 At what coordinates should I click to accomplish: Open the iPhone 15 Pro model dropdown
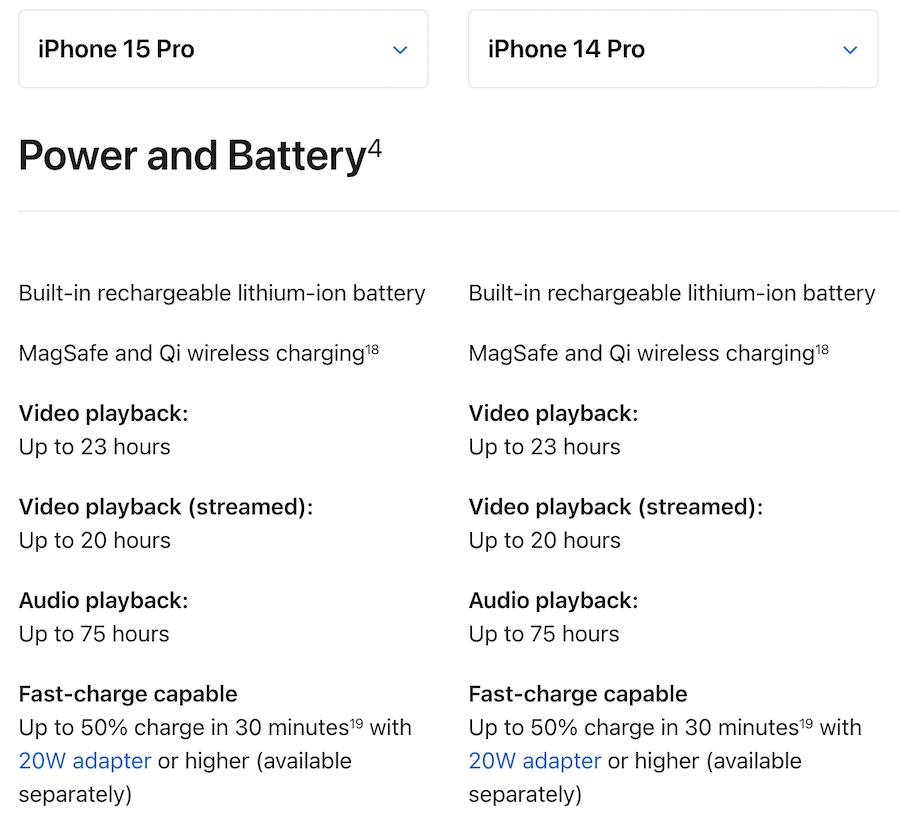(x=222, y=49)
